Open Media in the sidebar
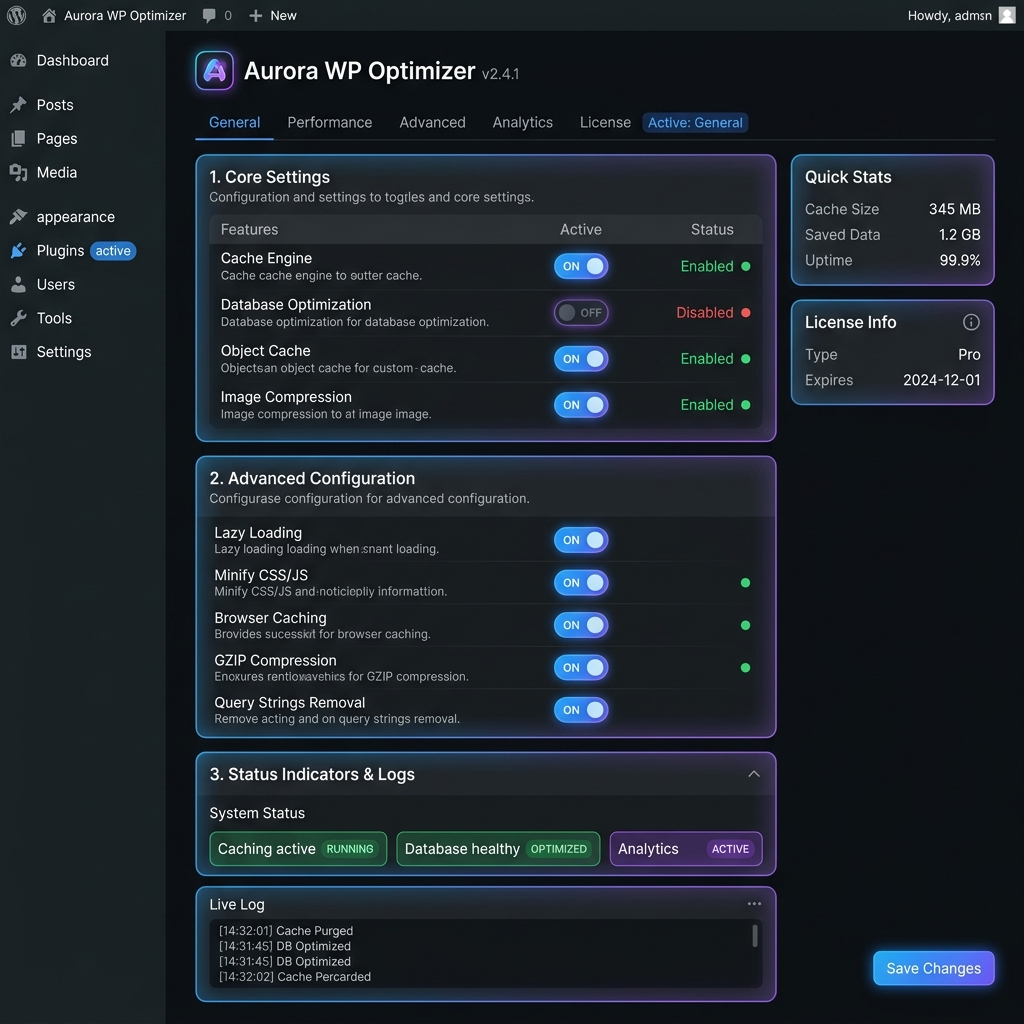Image resolution: width=1024 pixels, height=1024 pixels. [57, 172]
